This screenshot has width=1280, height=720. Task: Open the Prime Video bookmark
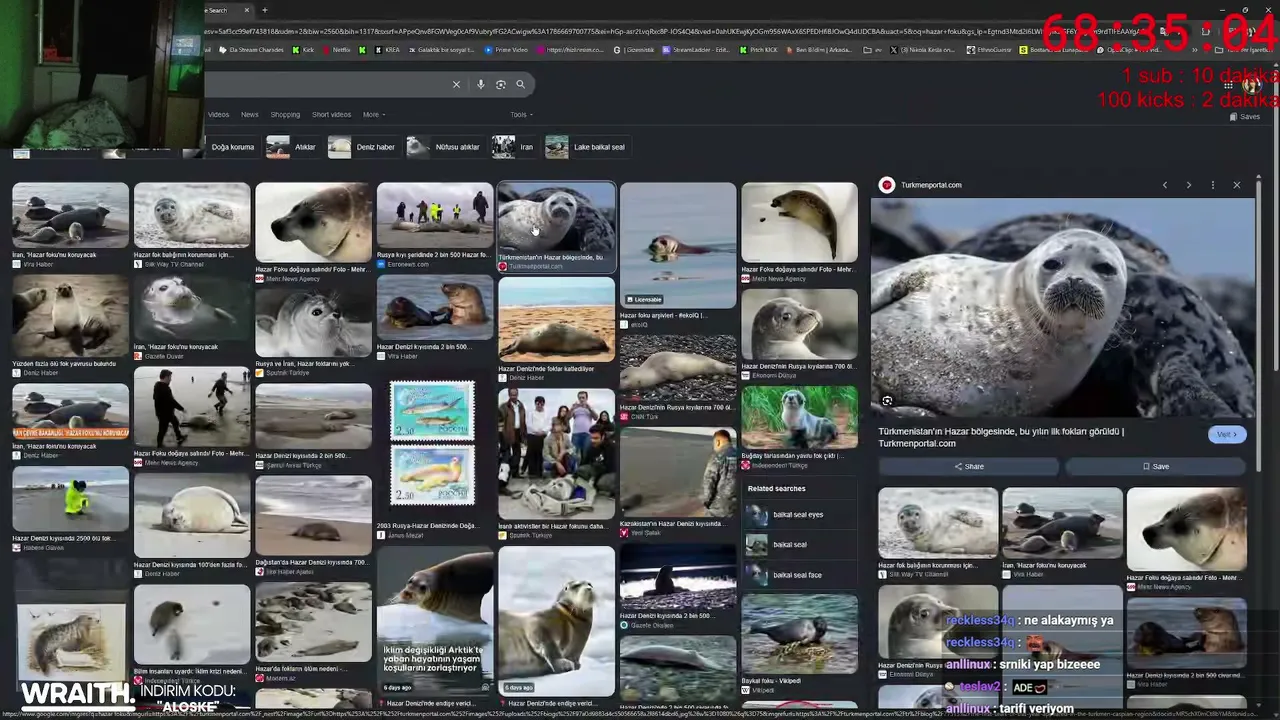click(506, 50)
